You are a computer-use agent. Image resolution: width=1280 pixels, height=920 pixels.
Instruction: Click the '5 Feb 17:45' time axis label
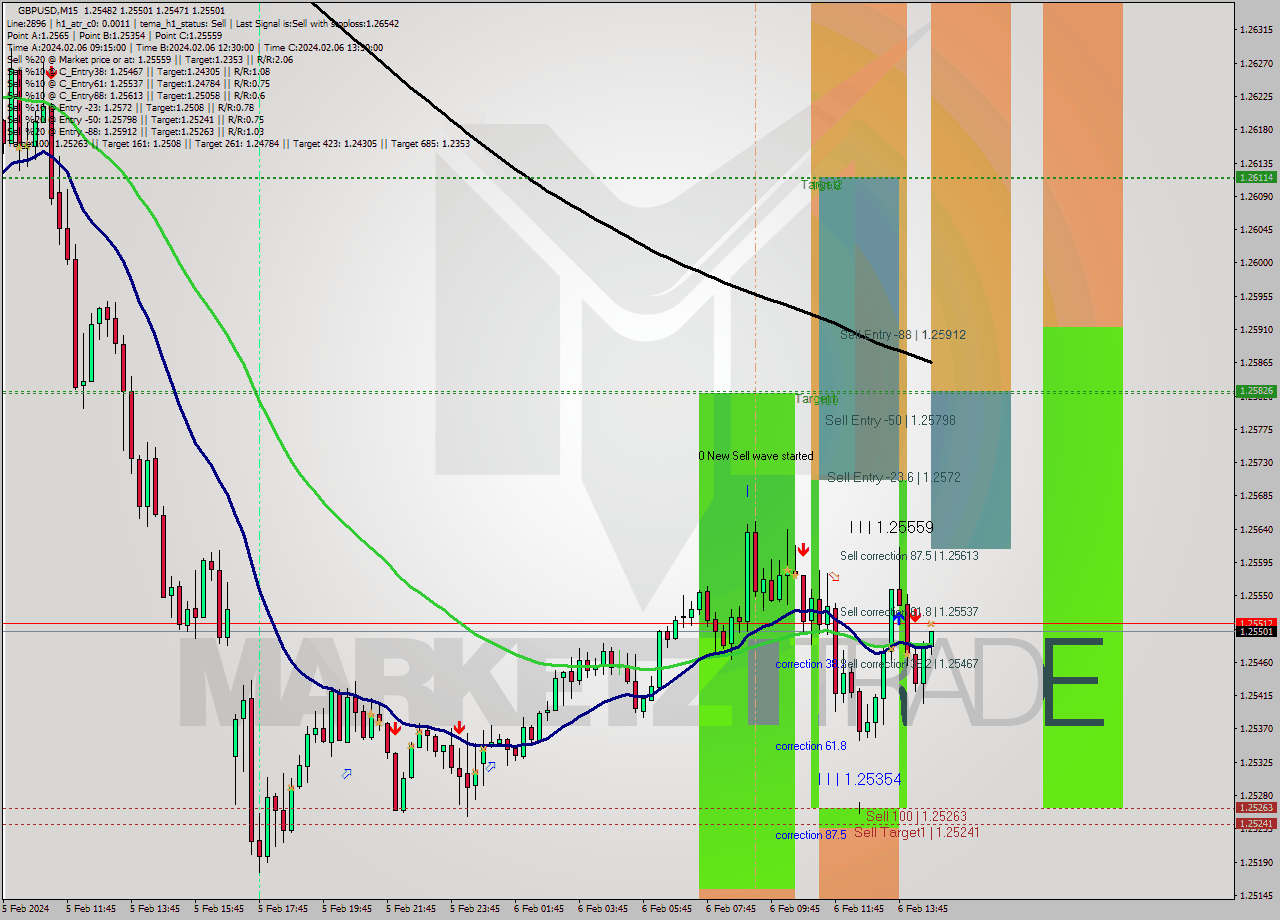tap(283, 909)
